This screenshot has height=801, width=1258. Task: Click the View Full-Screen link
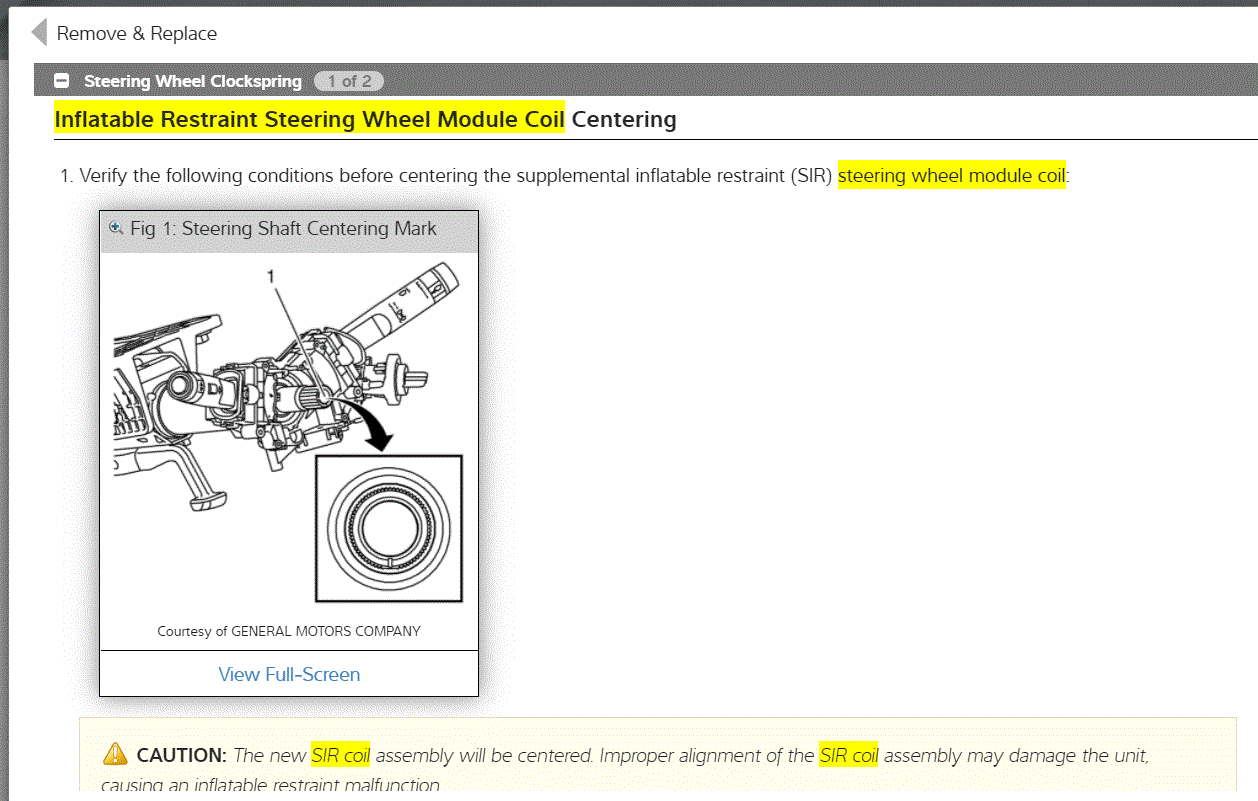pyautogui.click(x=289, y=674)
